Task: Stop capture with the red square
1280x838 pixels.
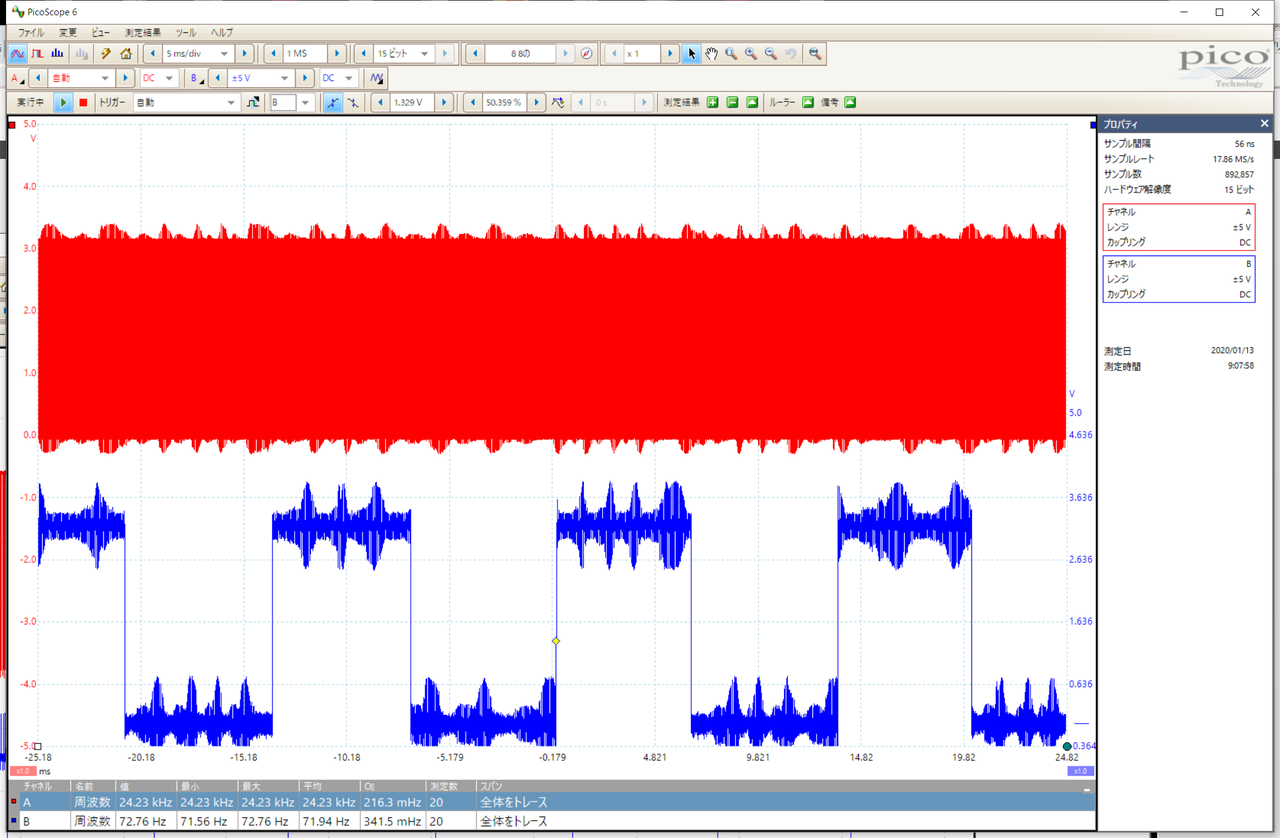Action: point(84,102)
